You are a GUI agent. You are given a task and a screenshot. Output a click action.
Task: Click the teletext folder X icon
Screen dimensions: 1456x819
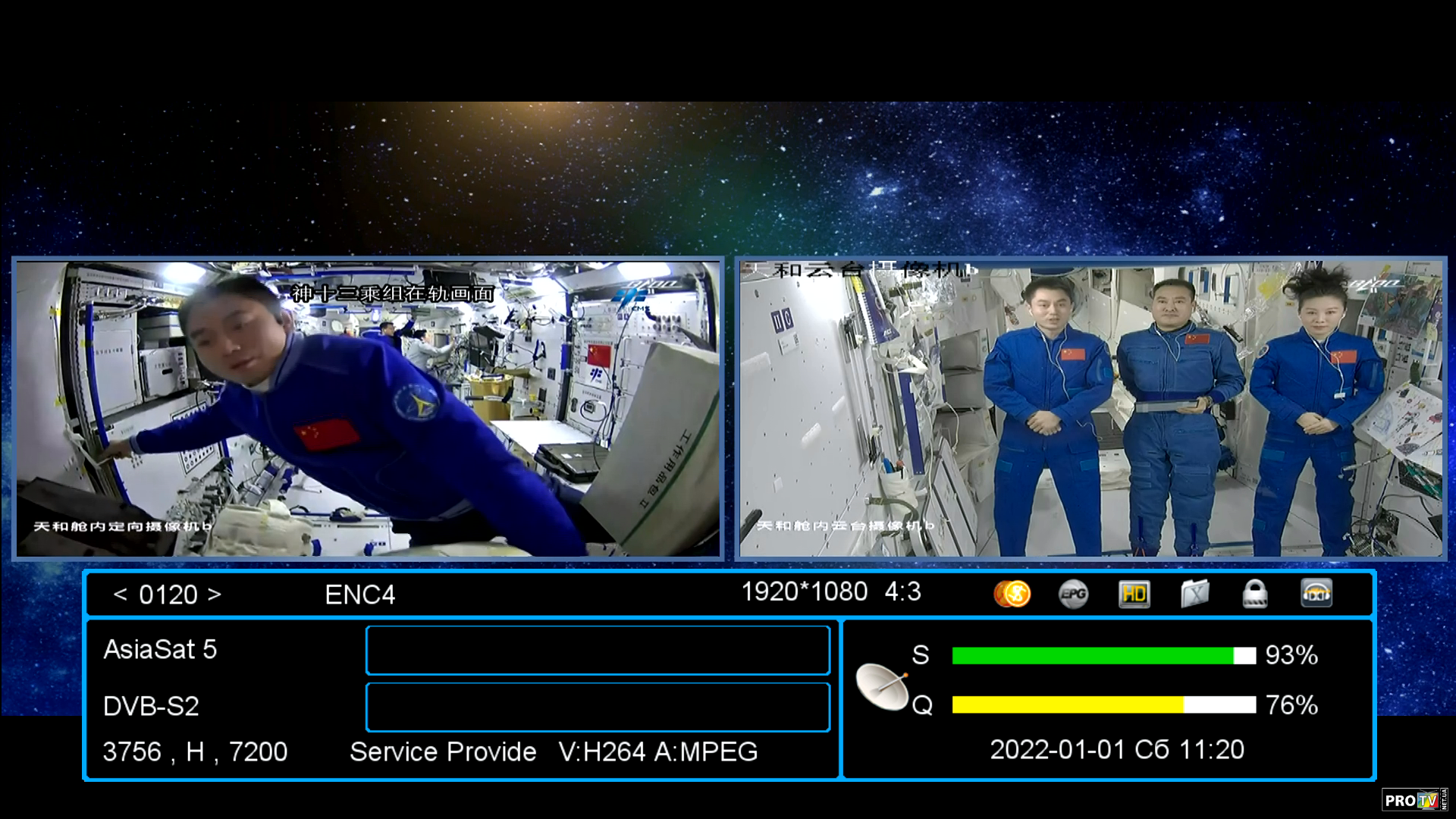coord(1194,594)
